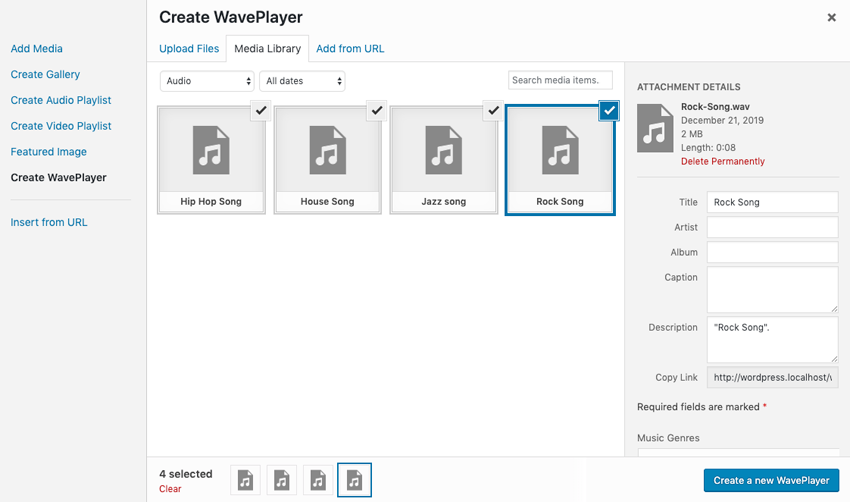Image resolution: width=850 pixels, height=502 pixels.
Task: Deselect the House Song checkbox
Action: (377, 111)
